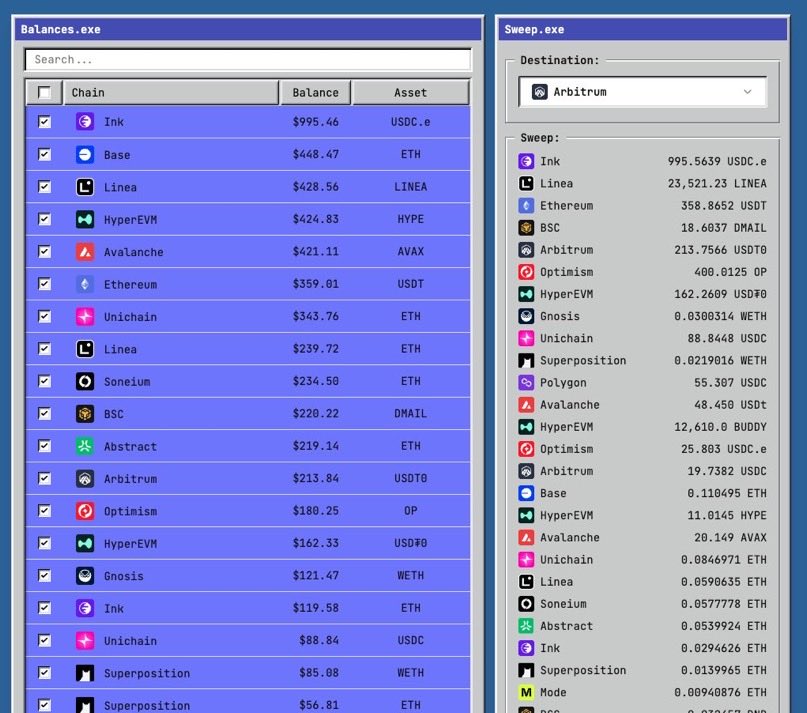The height and width of the screenshot is (713, 807).
Task: Click the Soneium icon in Sweep list
Action: click(x=526, y=604)
